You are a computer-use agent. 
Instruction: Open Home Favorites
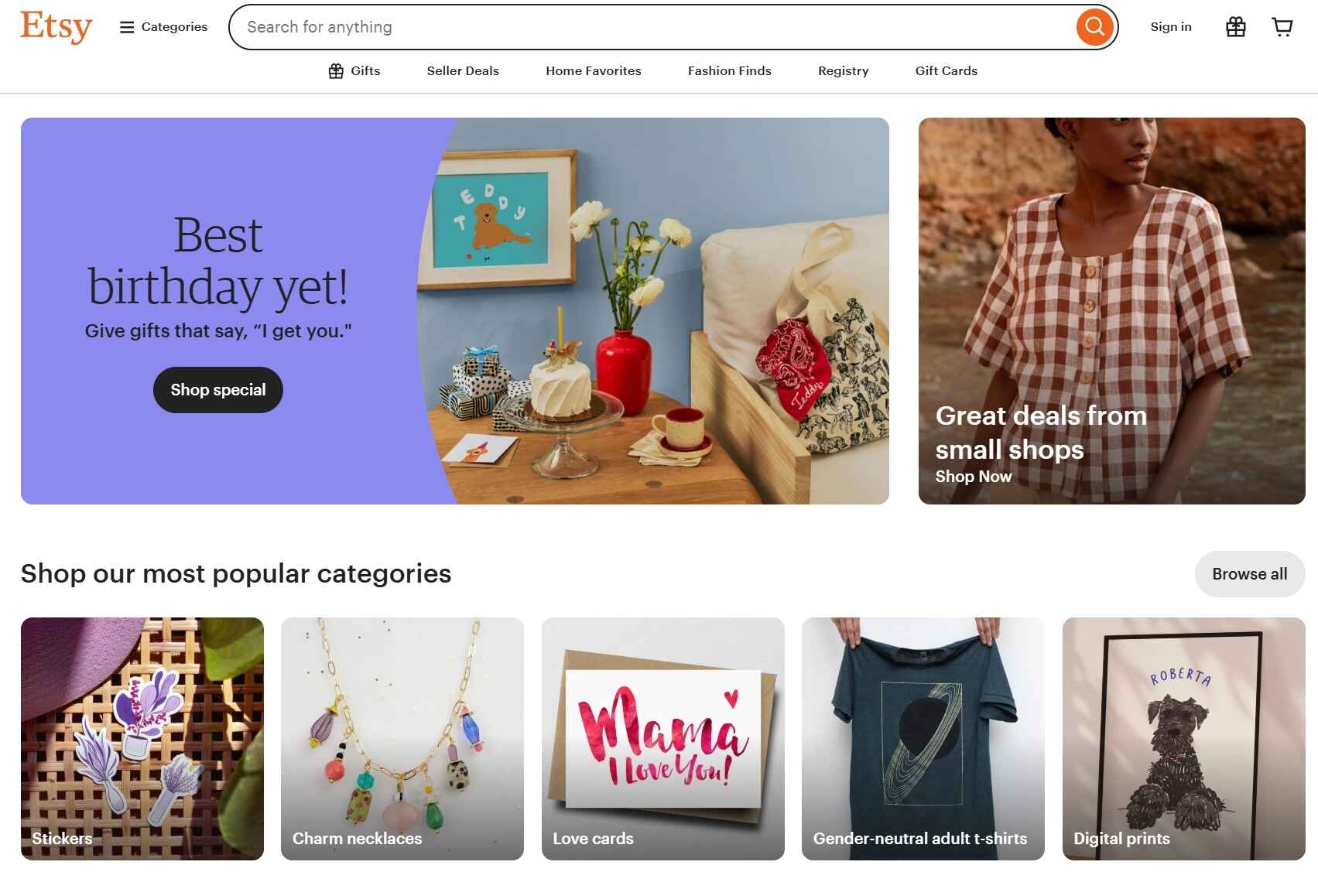(593, 70)
